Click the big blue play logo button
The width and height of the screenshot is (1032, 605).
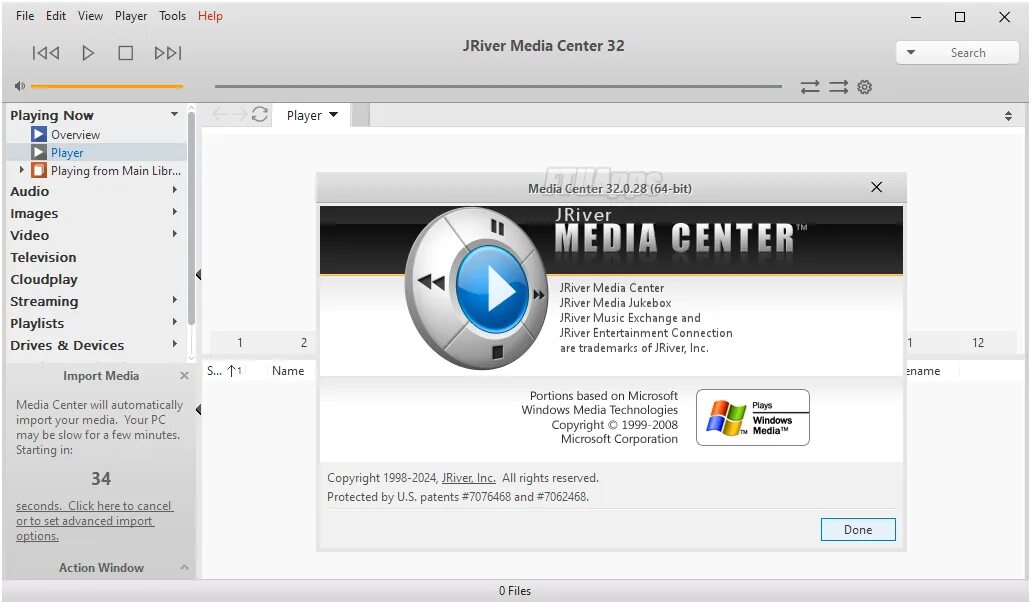pyautogui.click(x=494, y=290)
